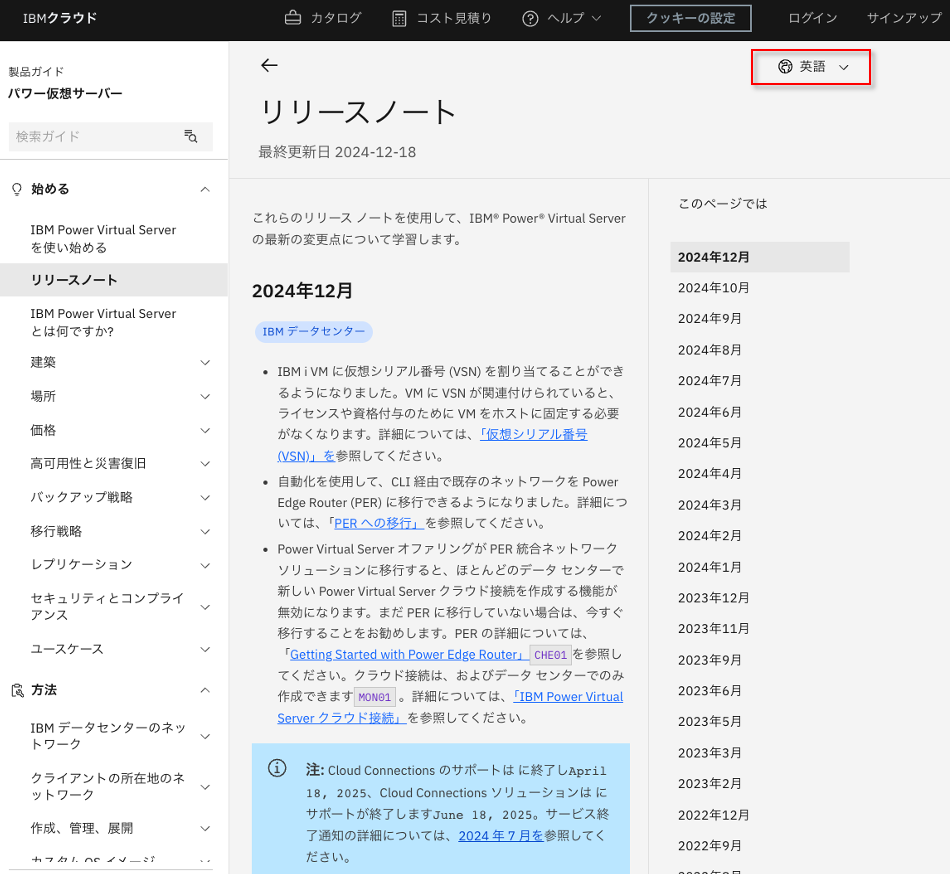
Task: Jump to 2023年5月 section
Action: coord(709,721)
